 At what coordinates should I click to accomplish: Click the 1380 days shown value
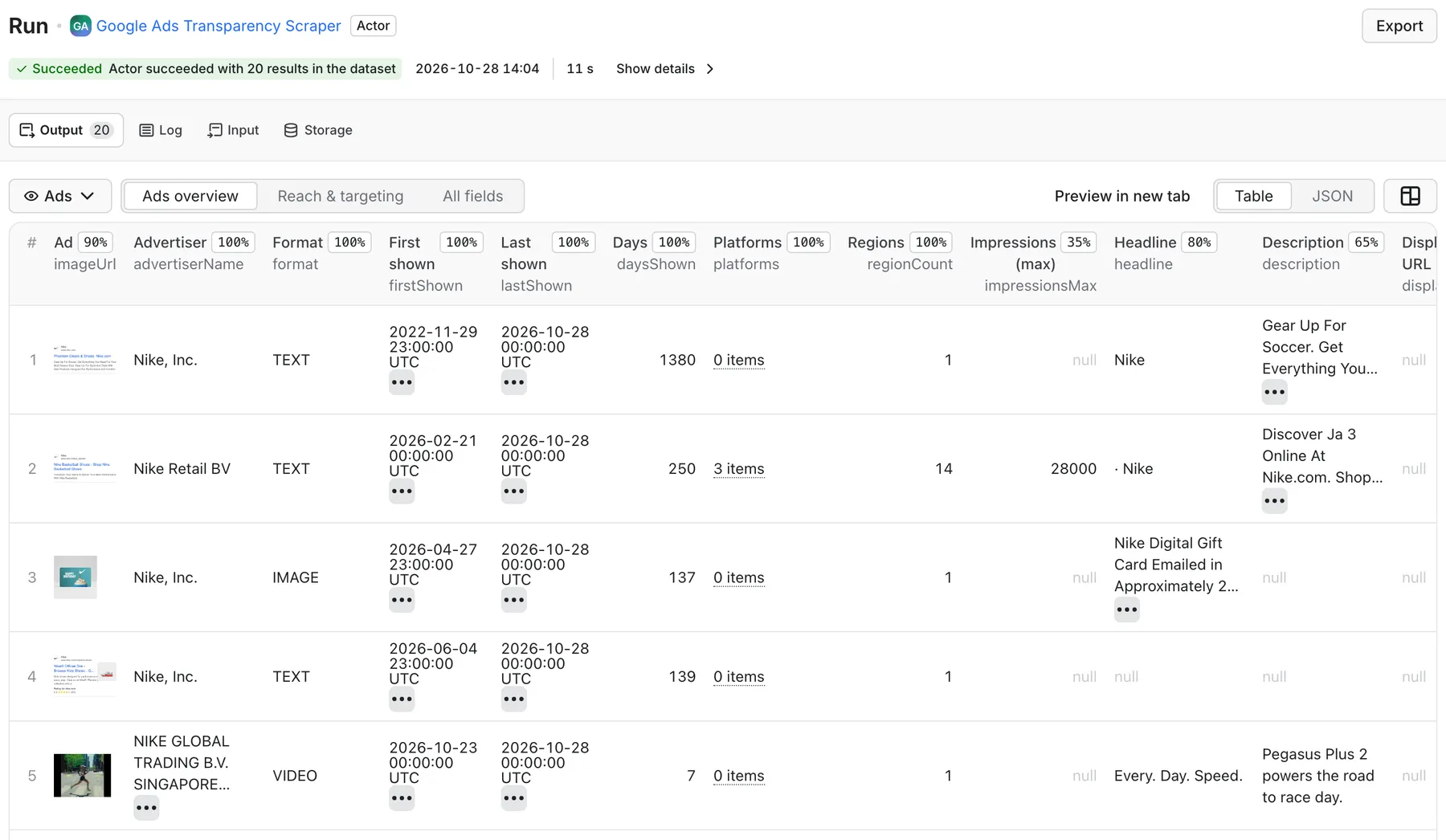(x=677, y=361)
